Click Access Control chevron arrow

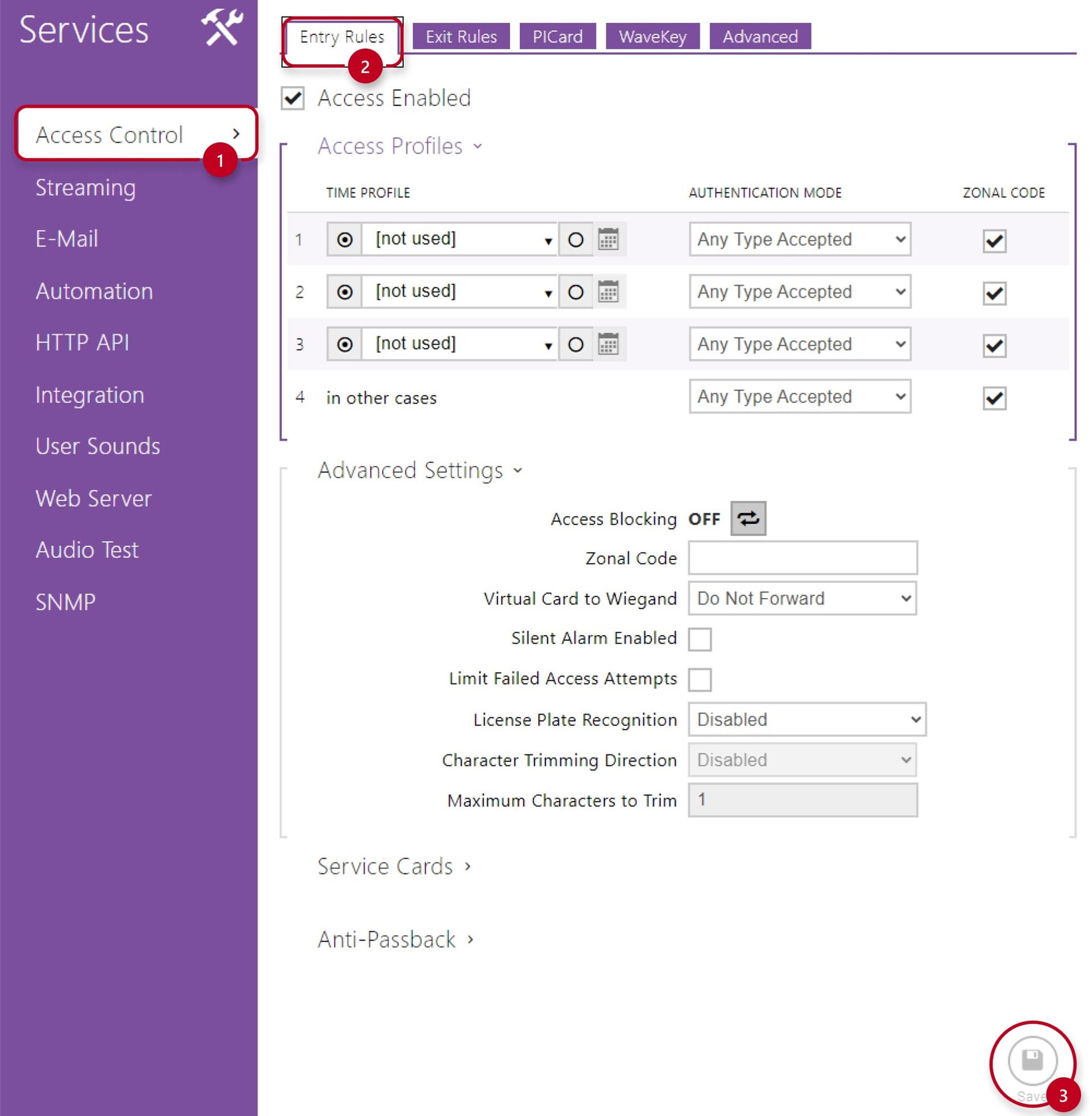(x=236, y=134)
